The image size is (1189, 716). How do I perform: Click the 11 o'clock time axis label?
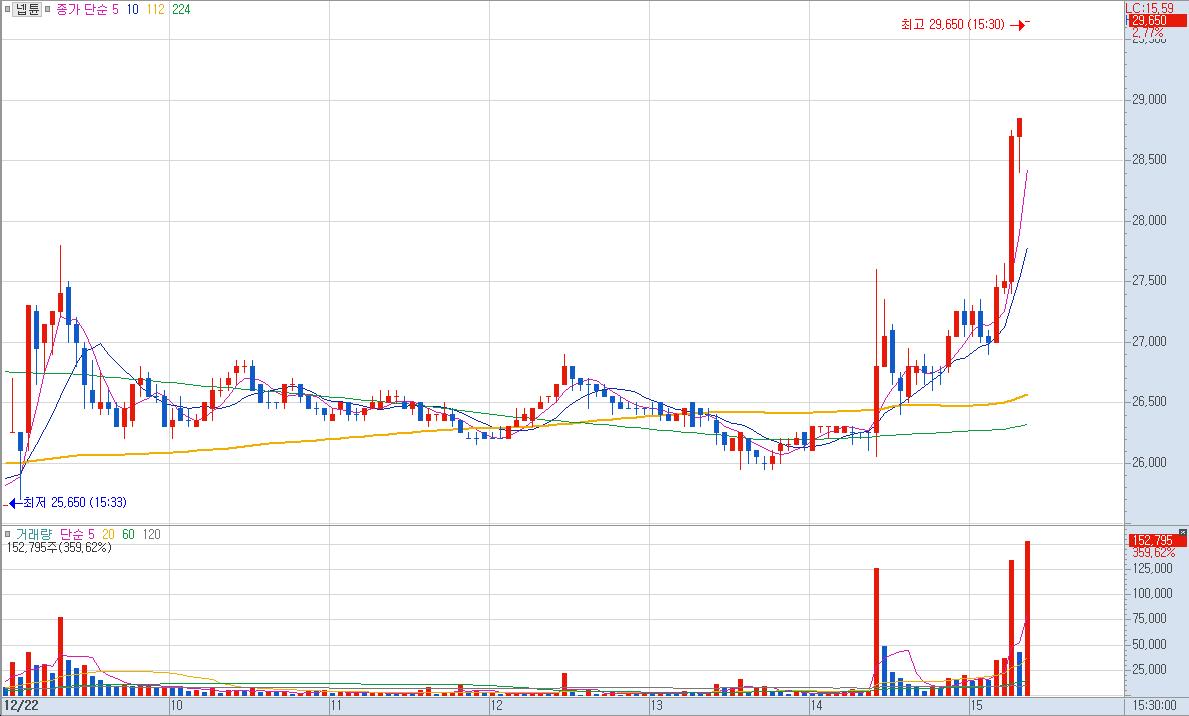tap(336, 706)
